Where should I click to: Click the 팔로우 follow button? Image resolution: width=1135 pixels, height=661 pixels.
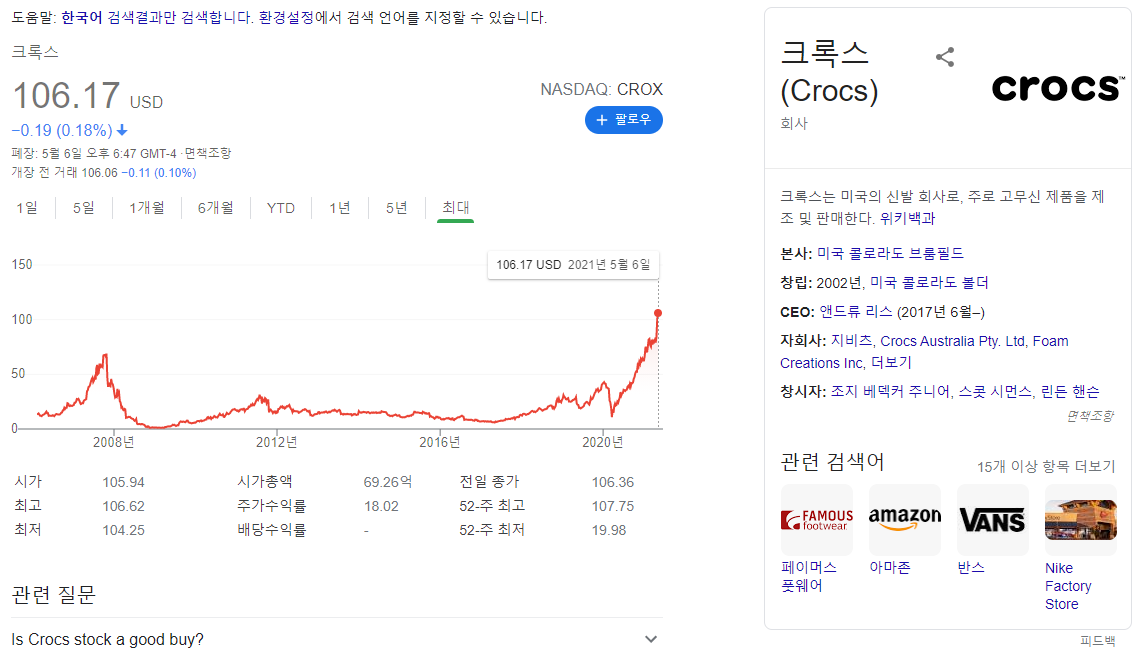623,119
